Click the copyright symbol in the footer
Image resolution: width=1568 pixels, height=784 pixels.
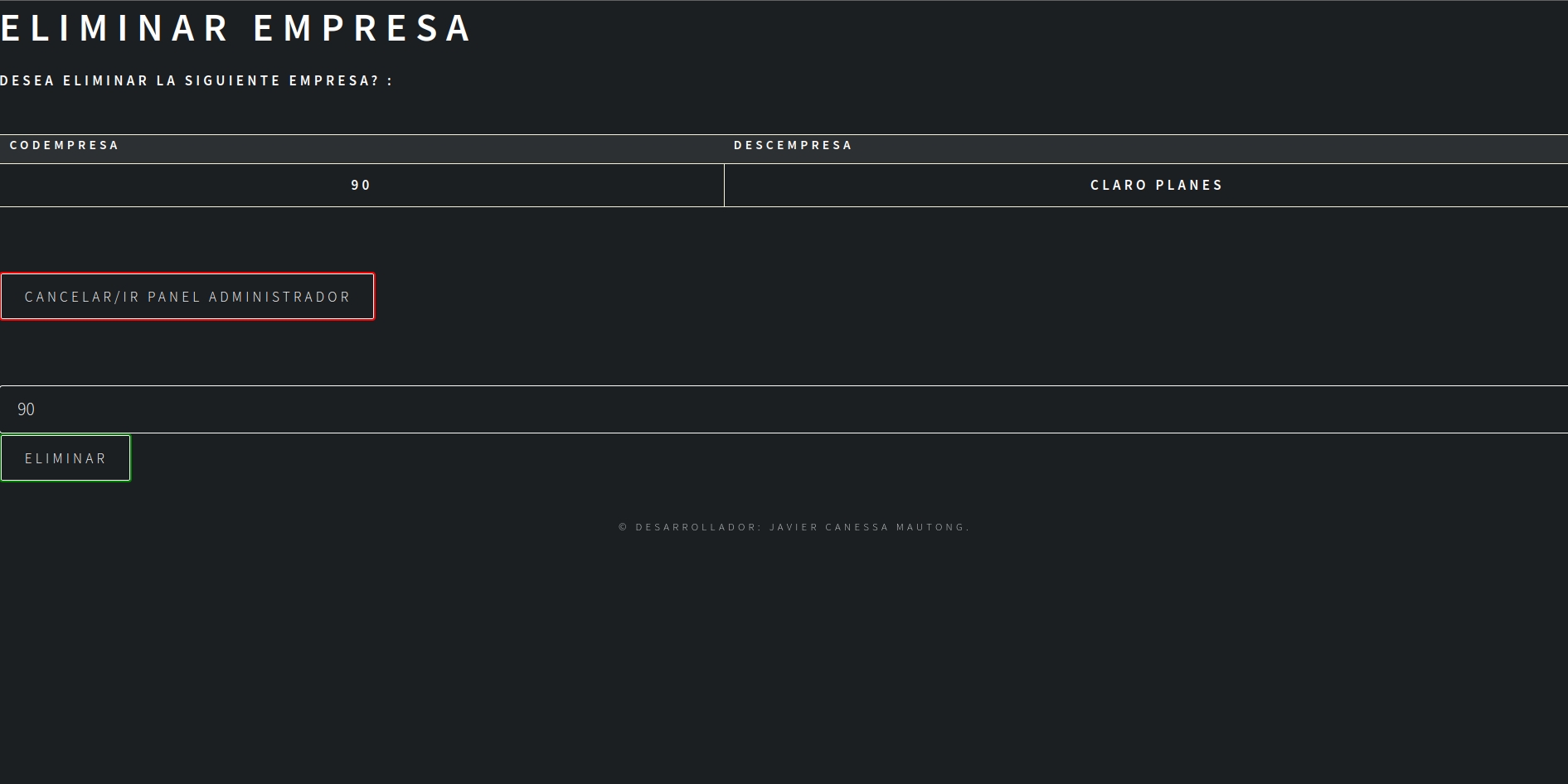click(624, 527)
